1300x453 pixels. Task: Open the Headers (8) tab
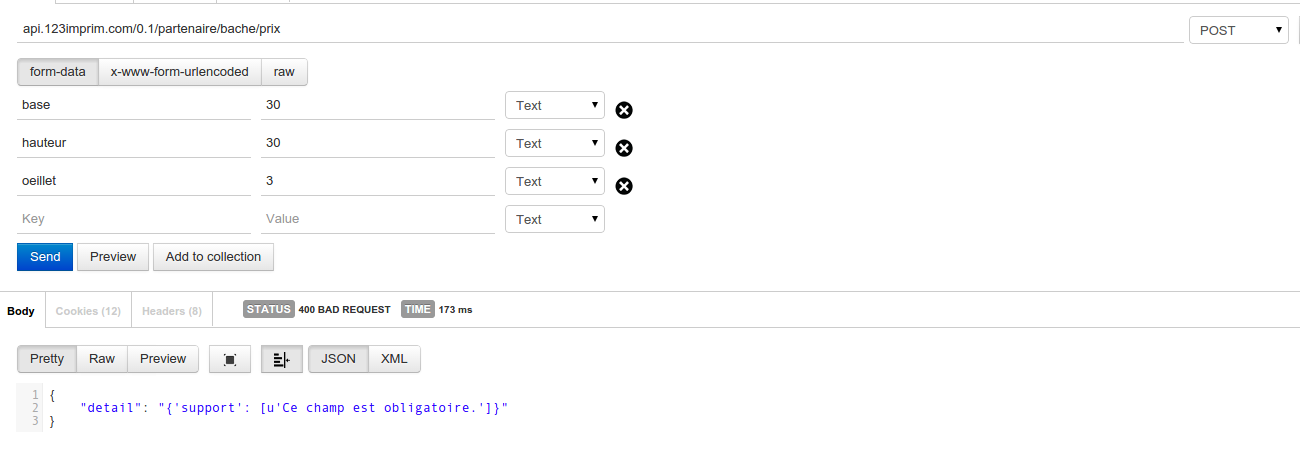click(x=172, y=311)
